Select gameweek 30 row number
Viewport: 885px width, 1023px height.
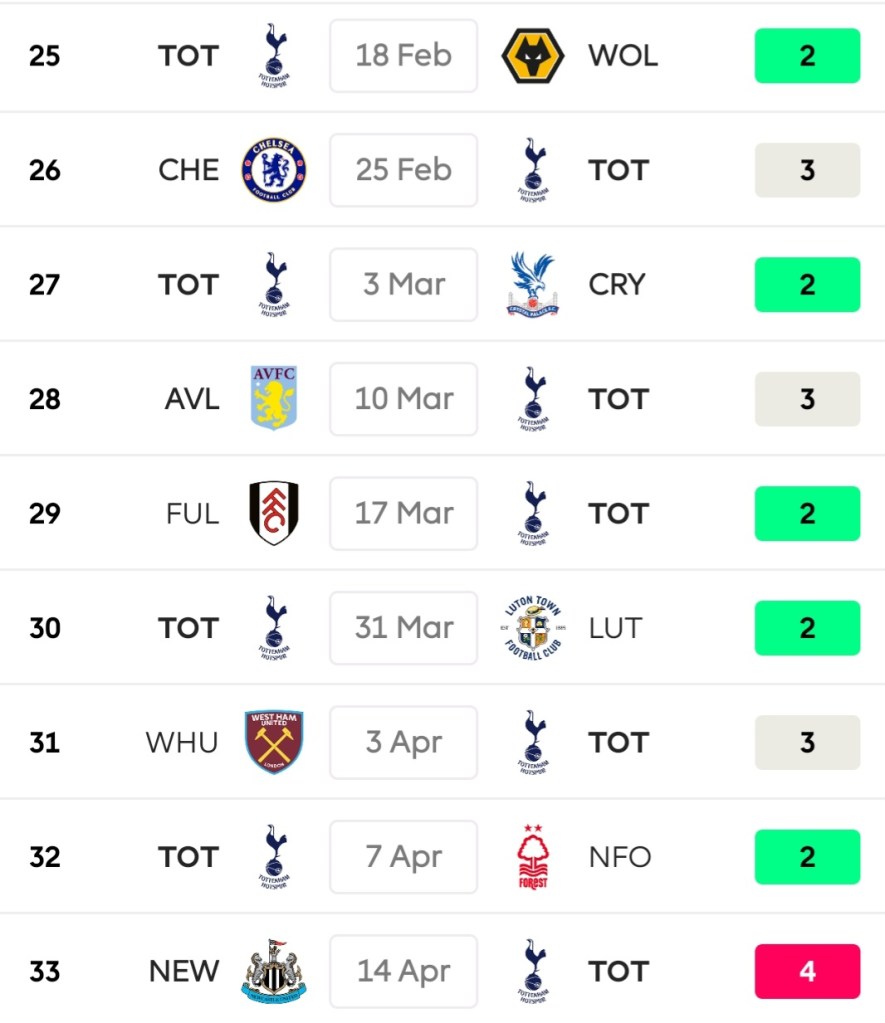(x=45, y=628)
